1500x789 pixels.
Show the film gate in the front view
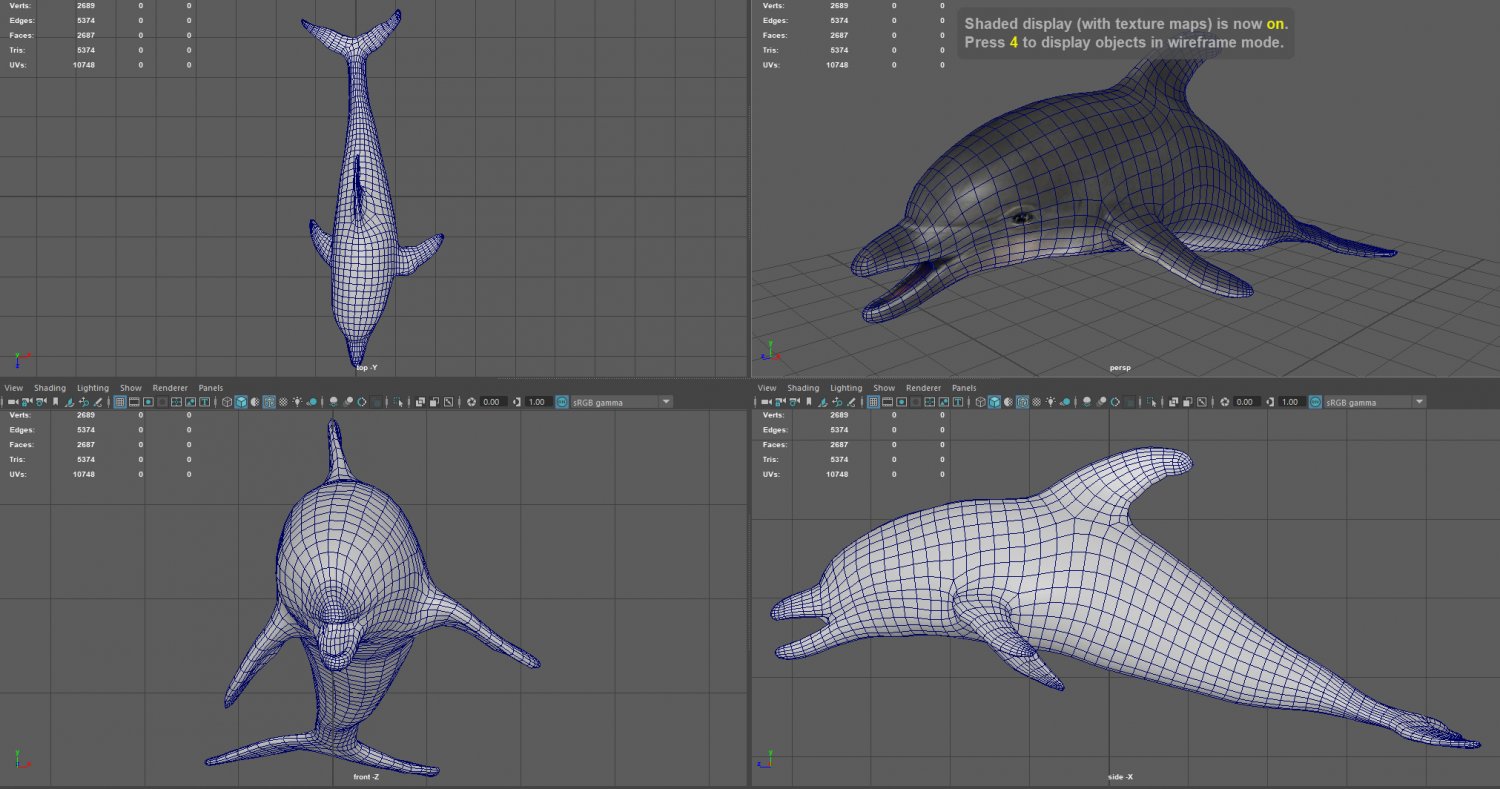pos(134,402)
